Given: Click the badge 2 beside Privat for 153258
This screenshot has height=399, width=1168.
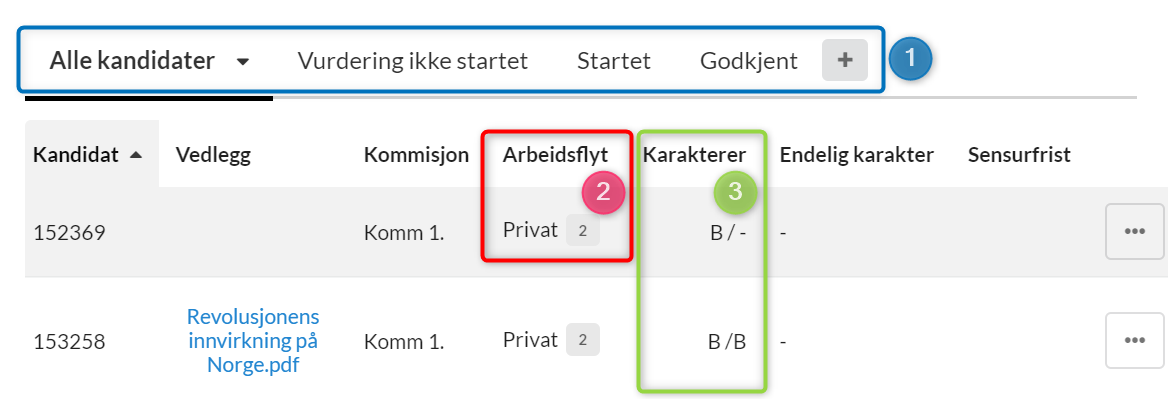Looking at the screenshot, I should click(583, 340).
